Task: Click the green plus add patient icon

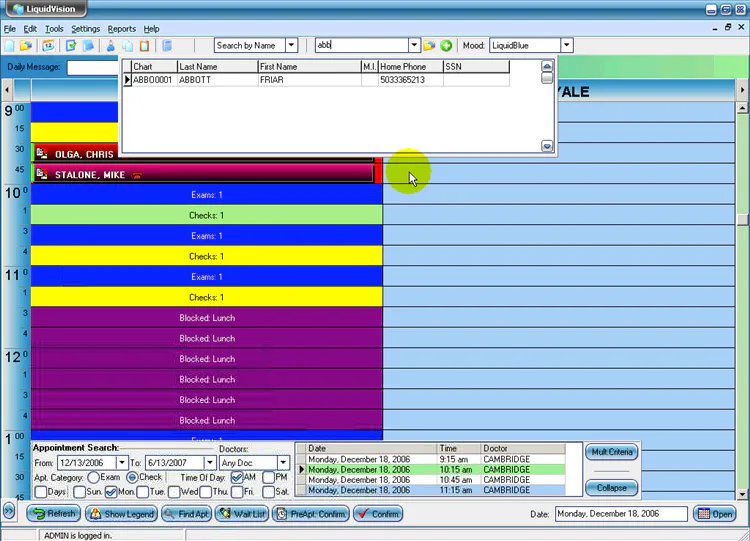Action: [x=446, y=46]
